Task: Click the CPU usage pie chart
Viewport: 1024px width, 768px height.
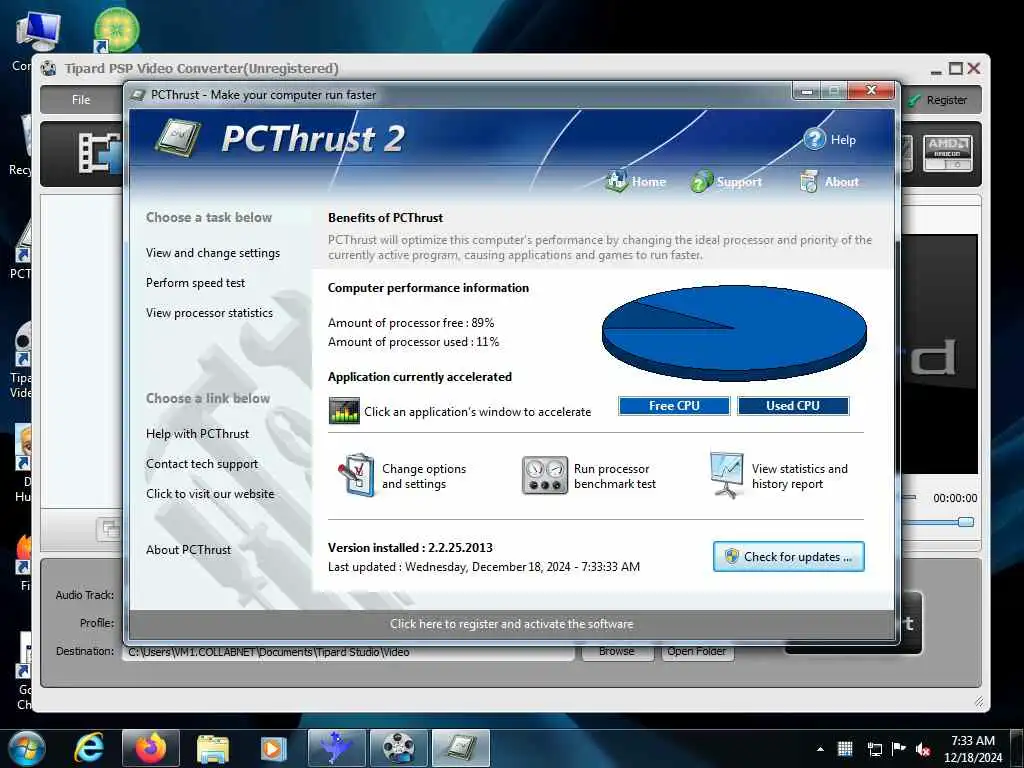Action: tap(734, 332)
